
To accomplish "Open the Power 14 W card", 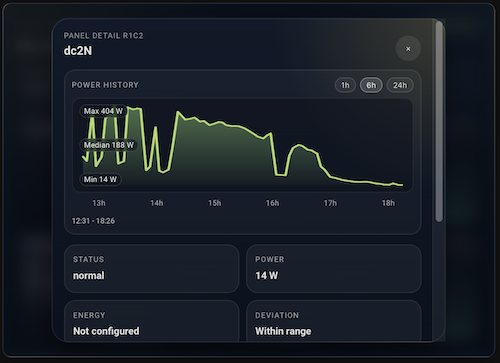I will 334,269.
